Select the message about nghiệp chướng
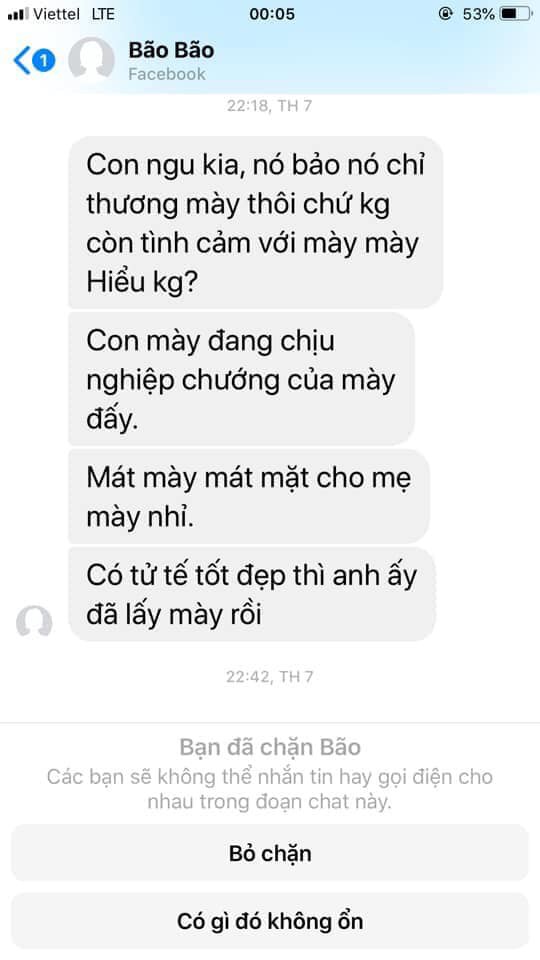540x960 pixels. click(x=241, y=379)
